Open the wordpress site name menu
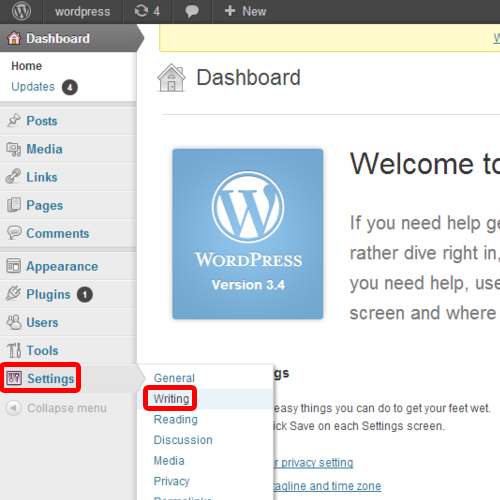This screenshot has width=500, height=500. pos(82,12)
